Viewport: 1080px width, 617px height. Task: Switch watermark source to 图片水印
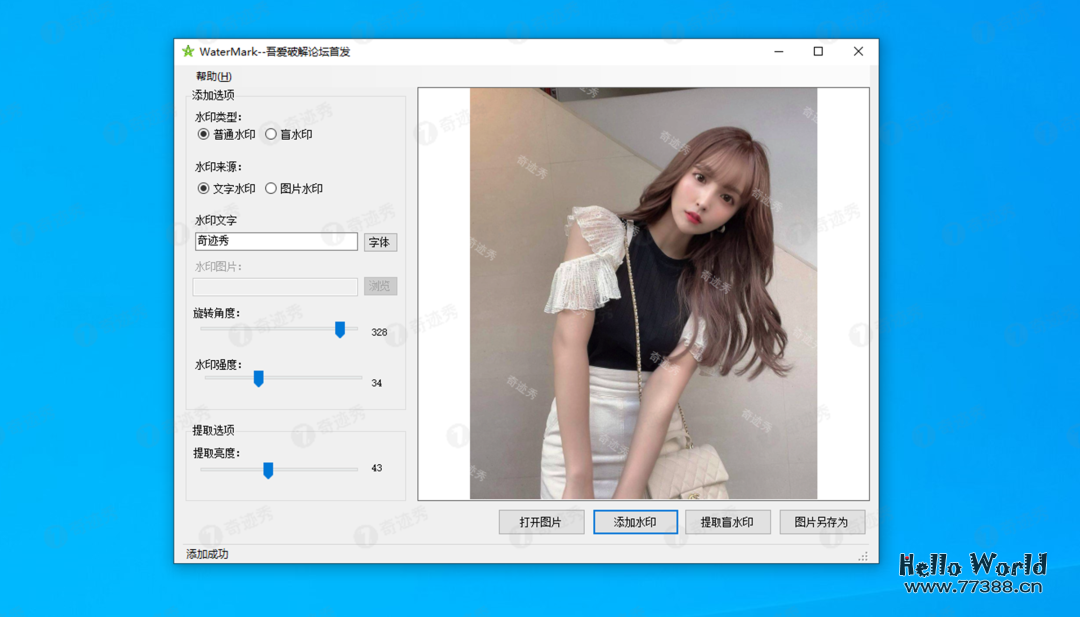[x=271, y=188]
